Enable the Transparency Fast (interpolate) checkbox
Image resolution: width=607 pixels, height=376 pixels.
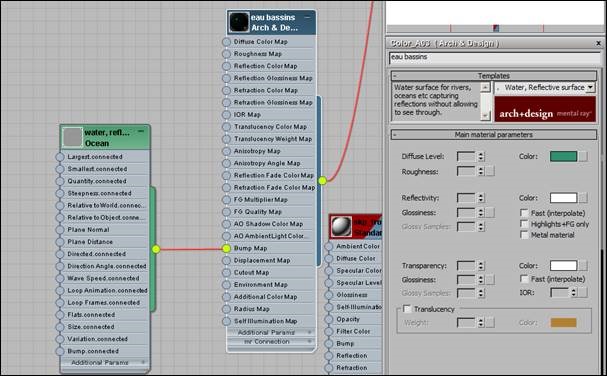(524, 279)
